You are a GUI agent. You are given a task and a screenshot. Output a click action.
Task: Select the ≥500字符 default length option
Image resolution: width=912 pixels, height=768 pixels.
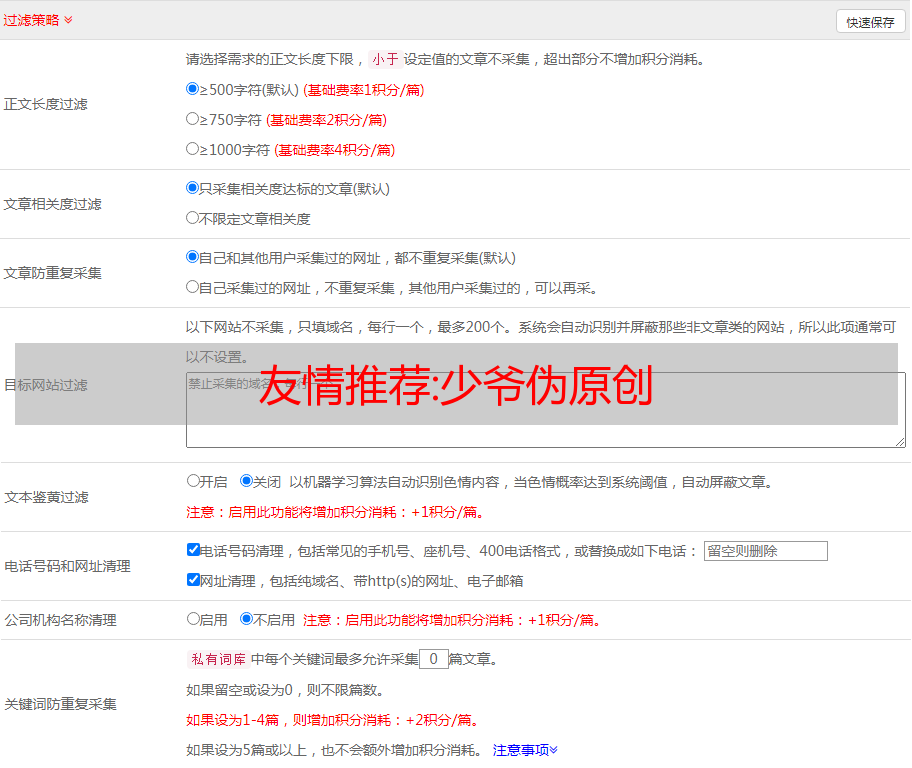tap(193, 89)
